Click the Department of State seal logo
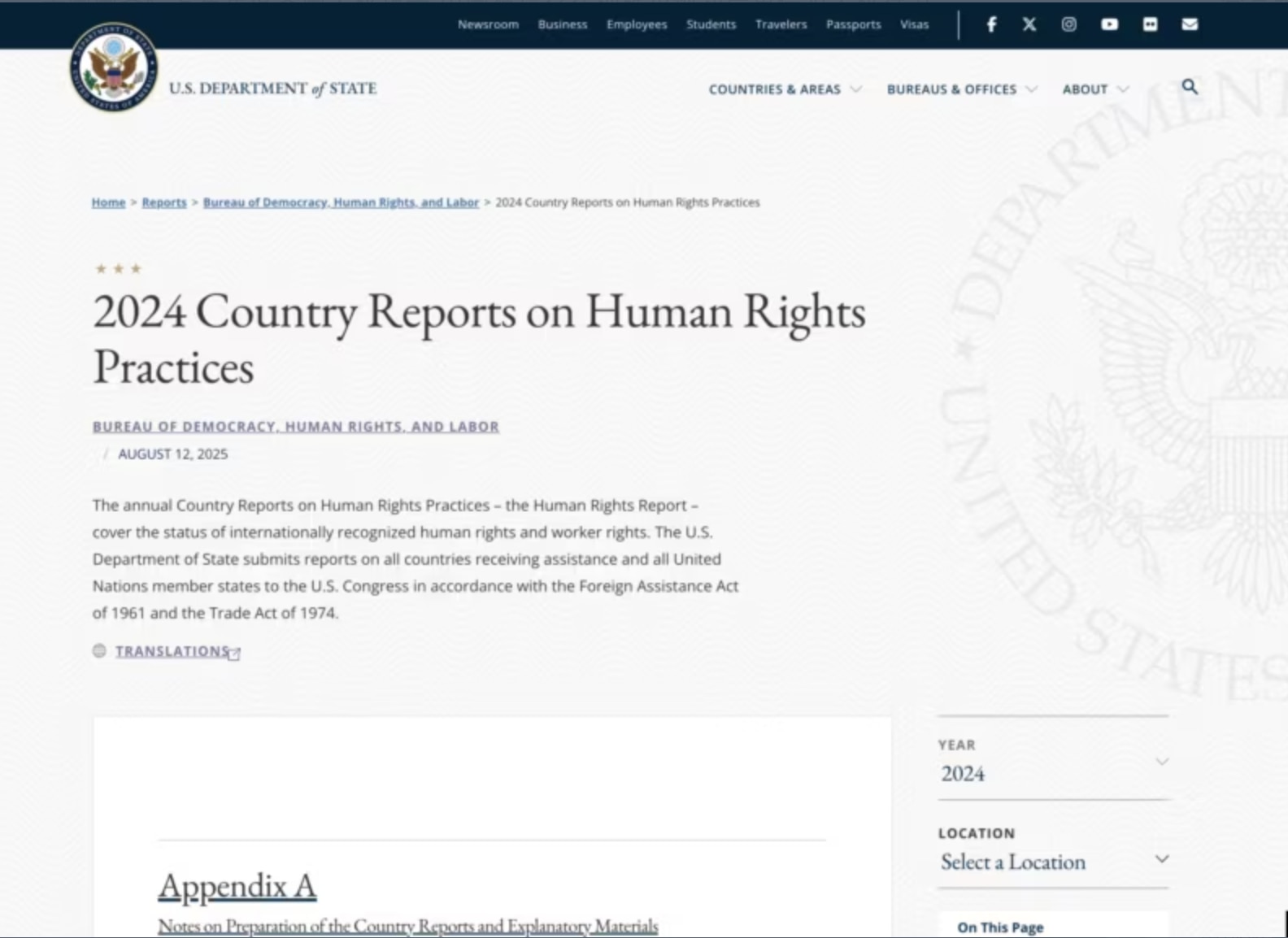Viewport: 1288px width, 938px height. click(x=113, y=67)
